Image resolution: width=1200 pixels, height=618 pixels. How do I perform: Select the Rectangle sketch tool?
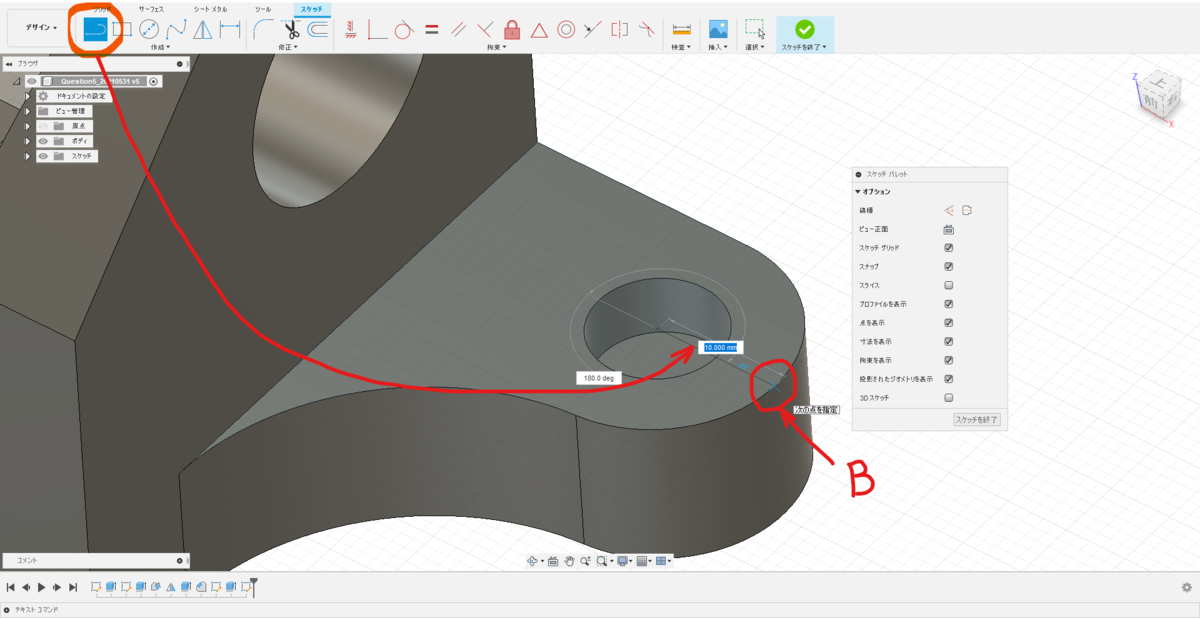[x=122, y=29]
